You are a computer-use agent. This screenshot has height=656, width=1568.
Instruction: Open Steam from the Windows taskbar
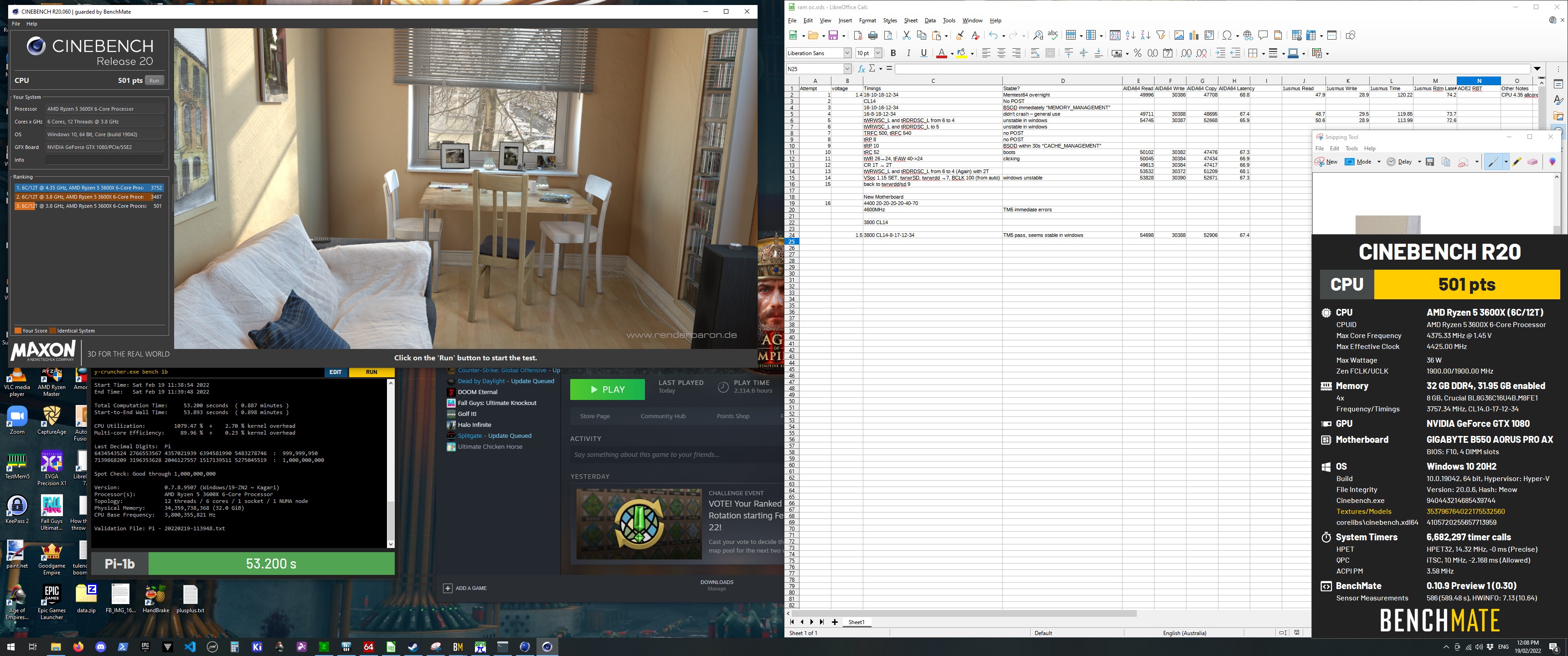(x=413, y=647)
